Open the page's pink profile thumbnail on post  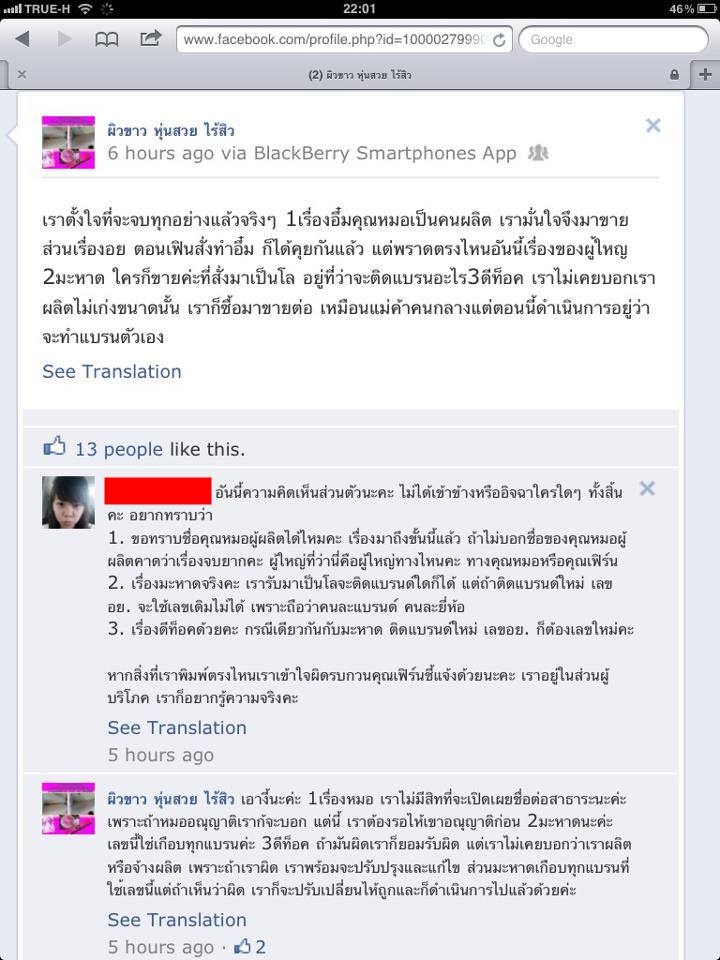(69, 142)
